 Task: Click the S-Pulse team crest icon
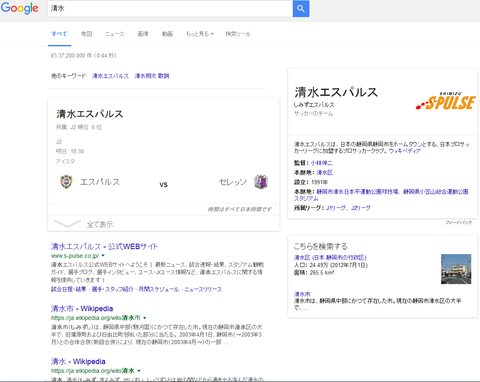pyautogui.click(x=66, y=182)
